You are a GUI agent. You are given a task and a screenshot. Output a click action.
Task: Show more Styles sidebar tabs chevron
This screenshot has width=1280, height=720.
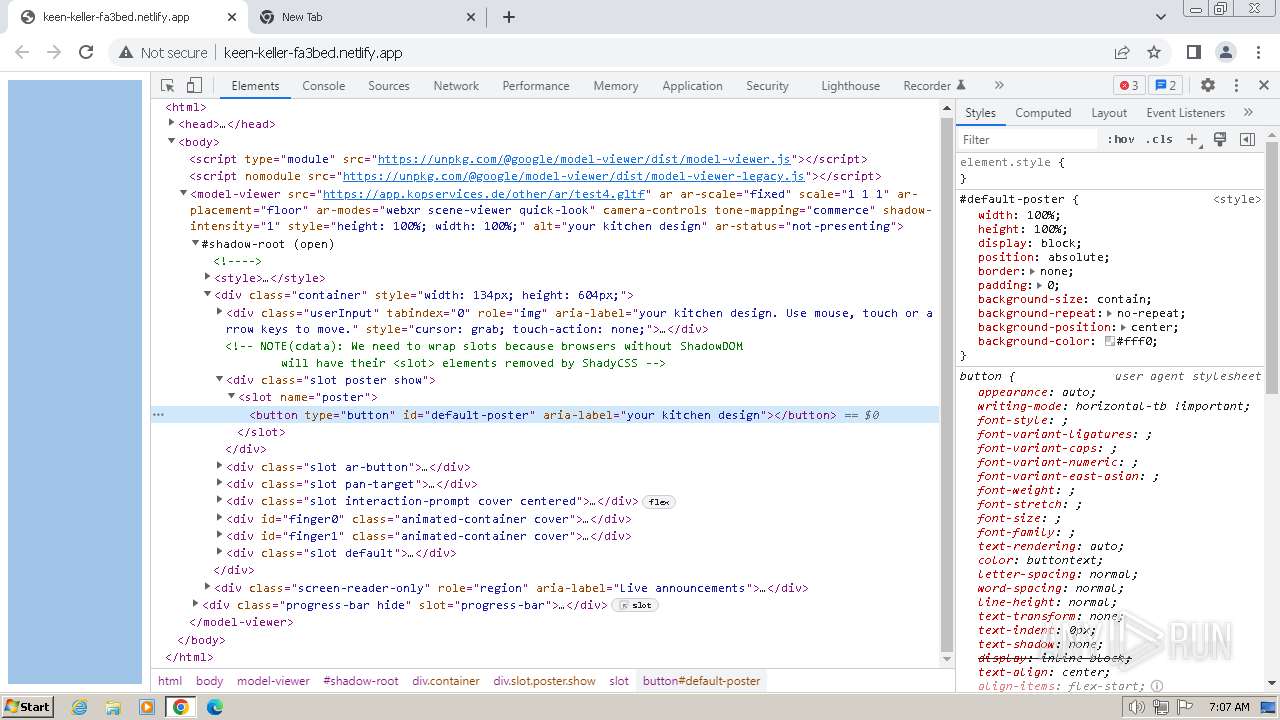1248,113
